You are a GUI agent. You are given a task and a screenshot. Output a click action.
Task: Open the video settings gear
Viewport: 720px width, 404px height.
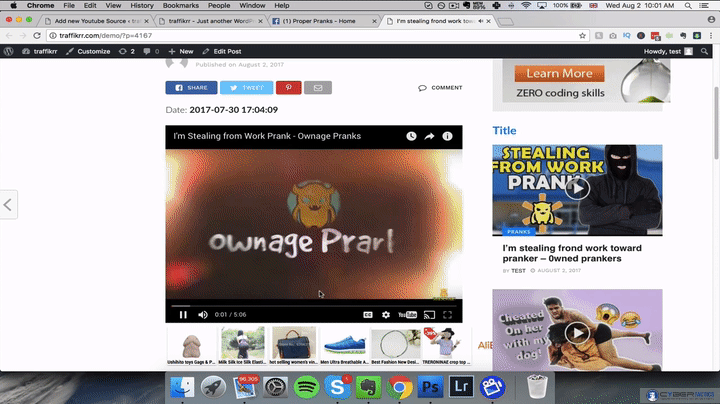point(386,314)
